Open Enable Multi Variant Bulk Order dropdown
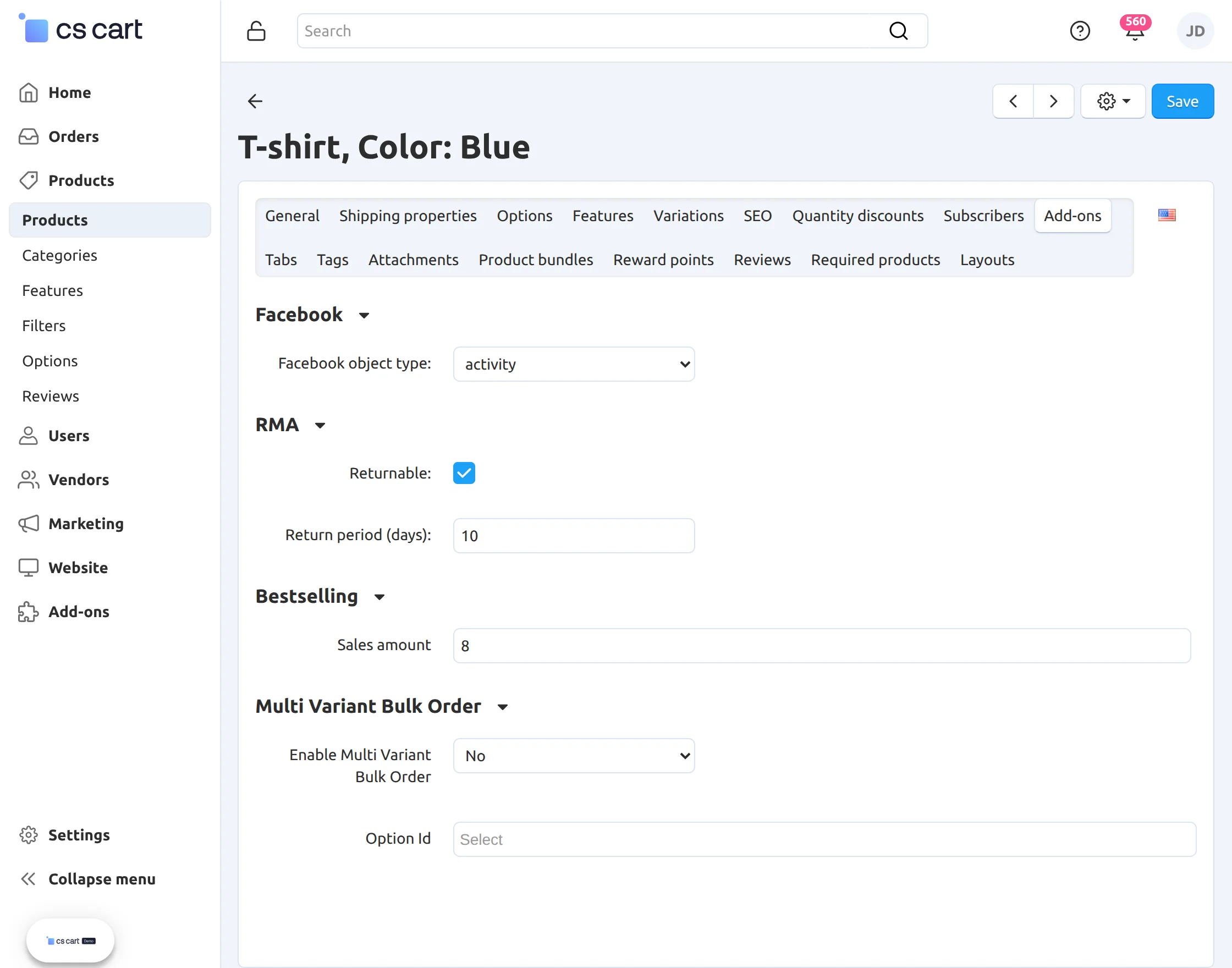Image resolution: width=1232 pixels, height=968 pixels. (574, 756)
